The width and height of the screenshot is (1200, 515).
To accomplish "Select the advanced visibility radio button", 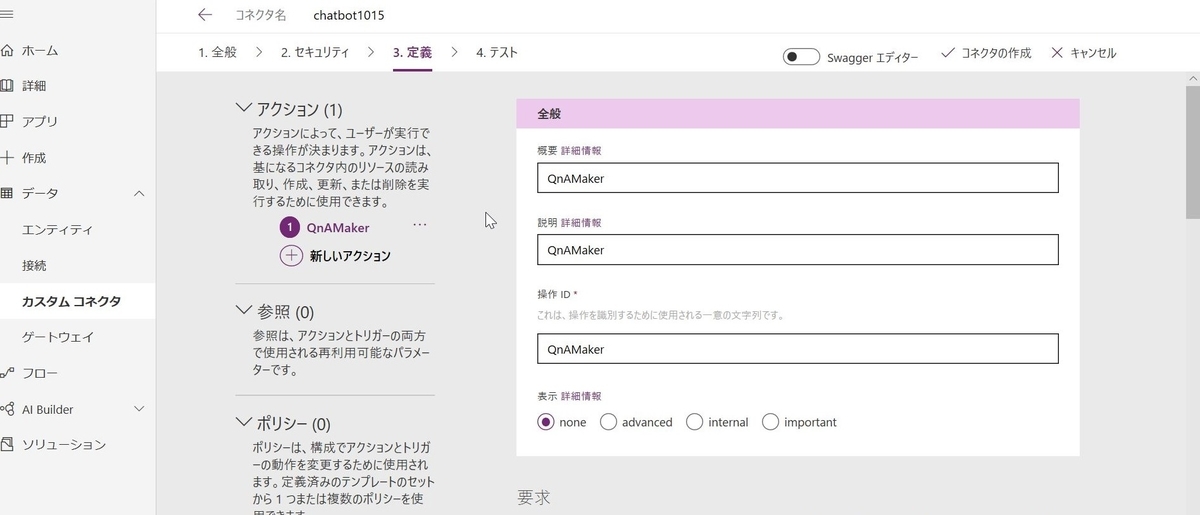I will (x=608, y=422).
